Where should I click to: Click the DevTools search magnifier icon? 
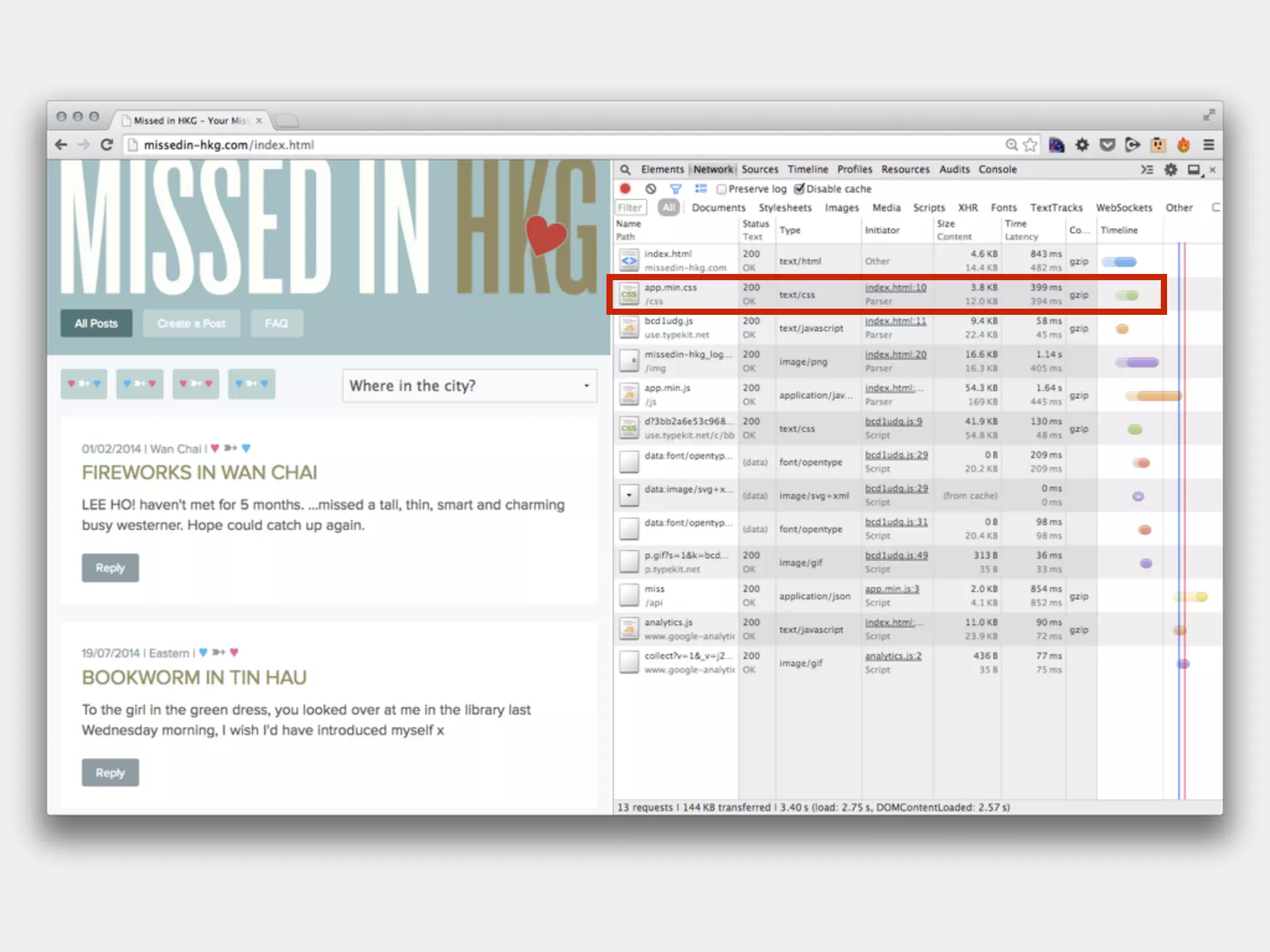[x=626, y=170]
